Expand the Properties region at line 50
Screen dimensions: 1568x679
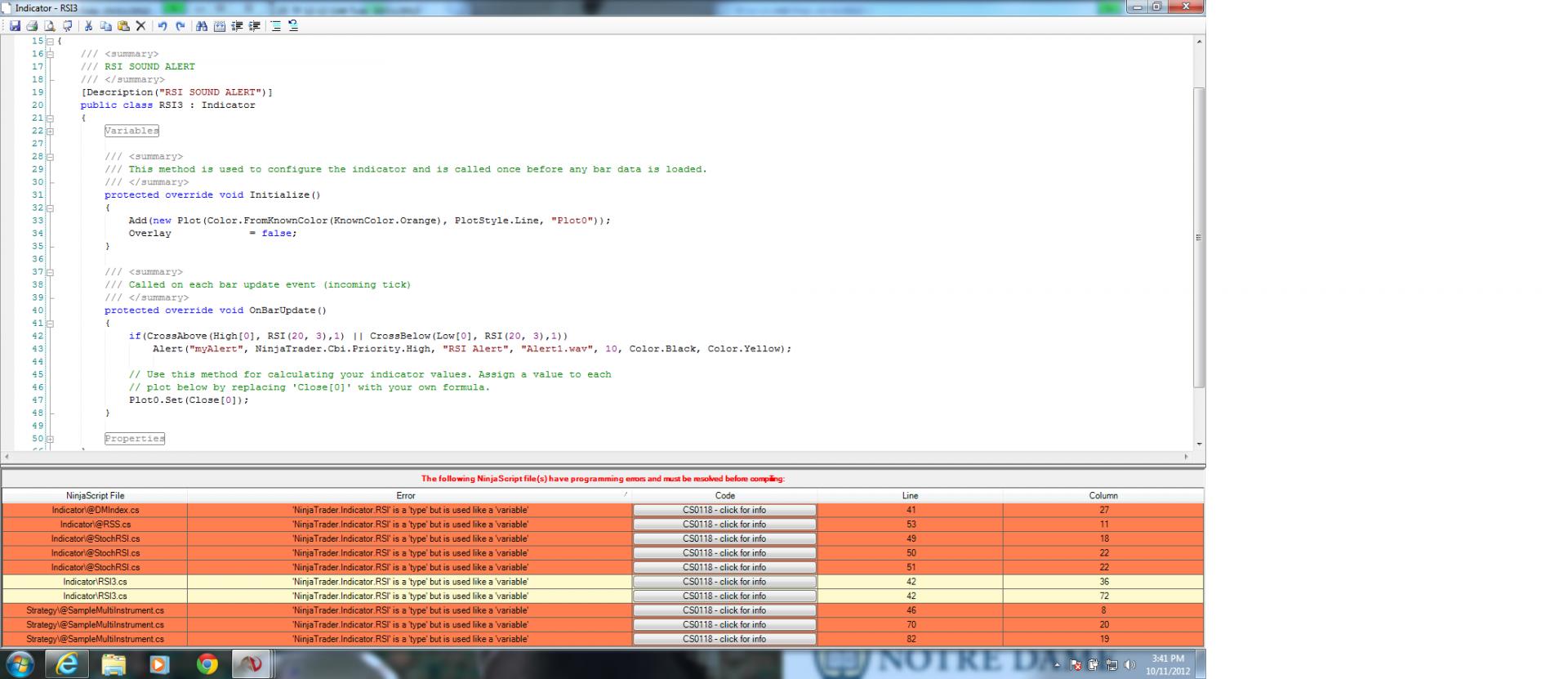pyautogui.click(x=50, y=439)
